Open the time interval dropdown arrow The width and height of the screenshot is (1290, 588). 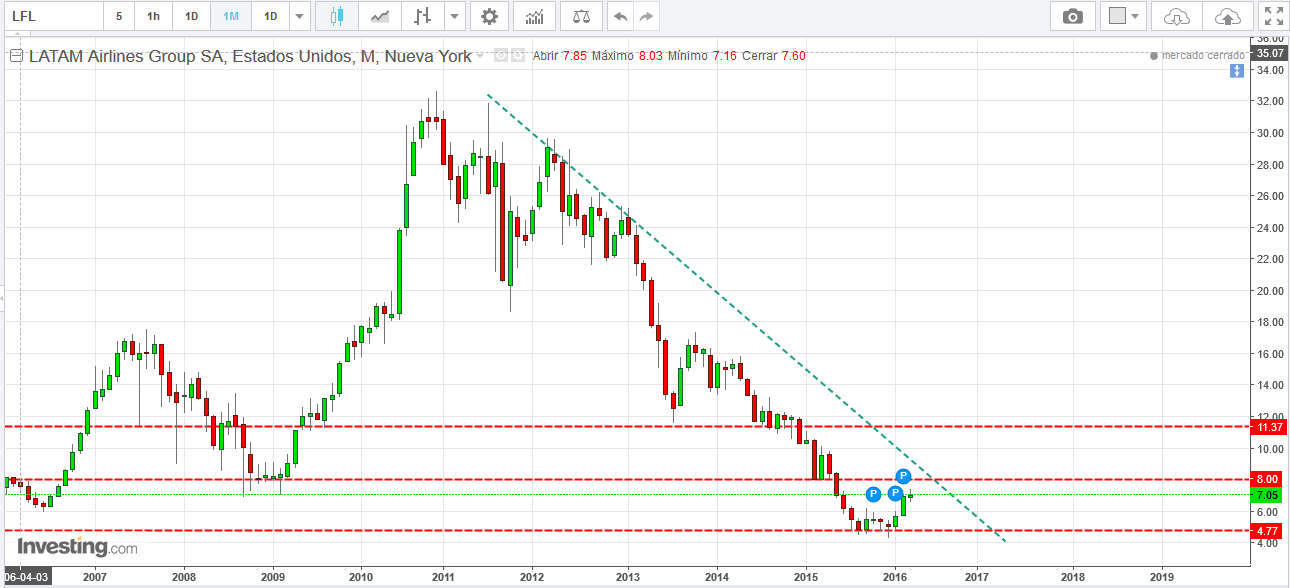coord(300,16)
